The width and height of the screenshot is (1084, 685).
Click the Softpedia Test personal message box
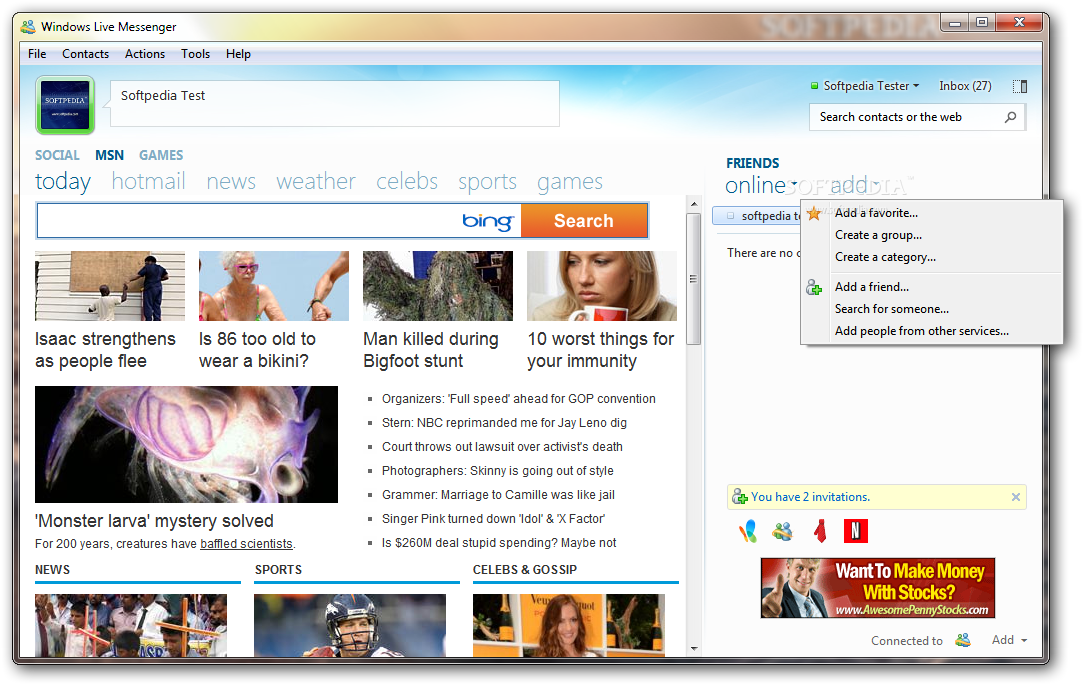click(x=335, y=104)
